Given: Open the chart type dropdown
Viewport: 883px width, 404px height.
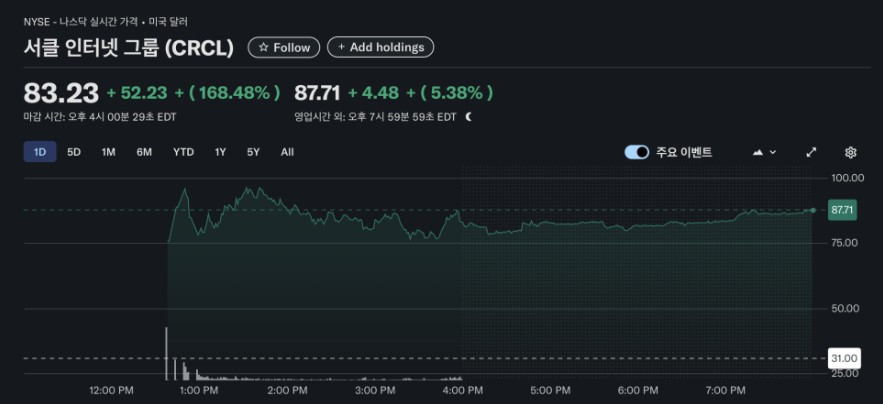Looking at the screenshot, I should (764, 152).
